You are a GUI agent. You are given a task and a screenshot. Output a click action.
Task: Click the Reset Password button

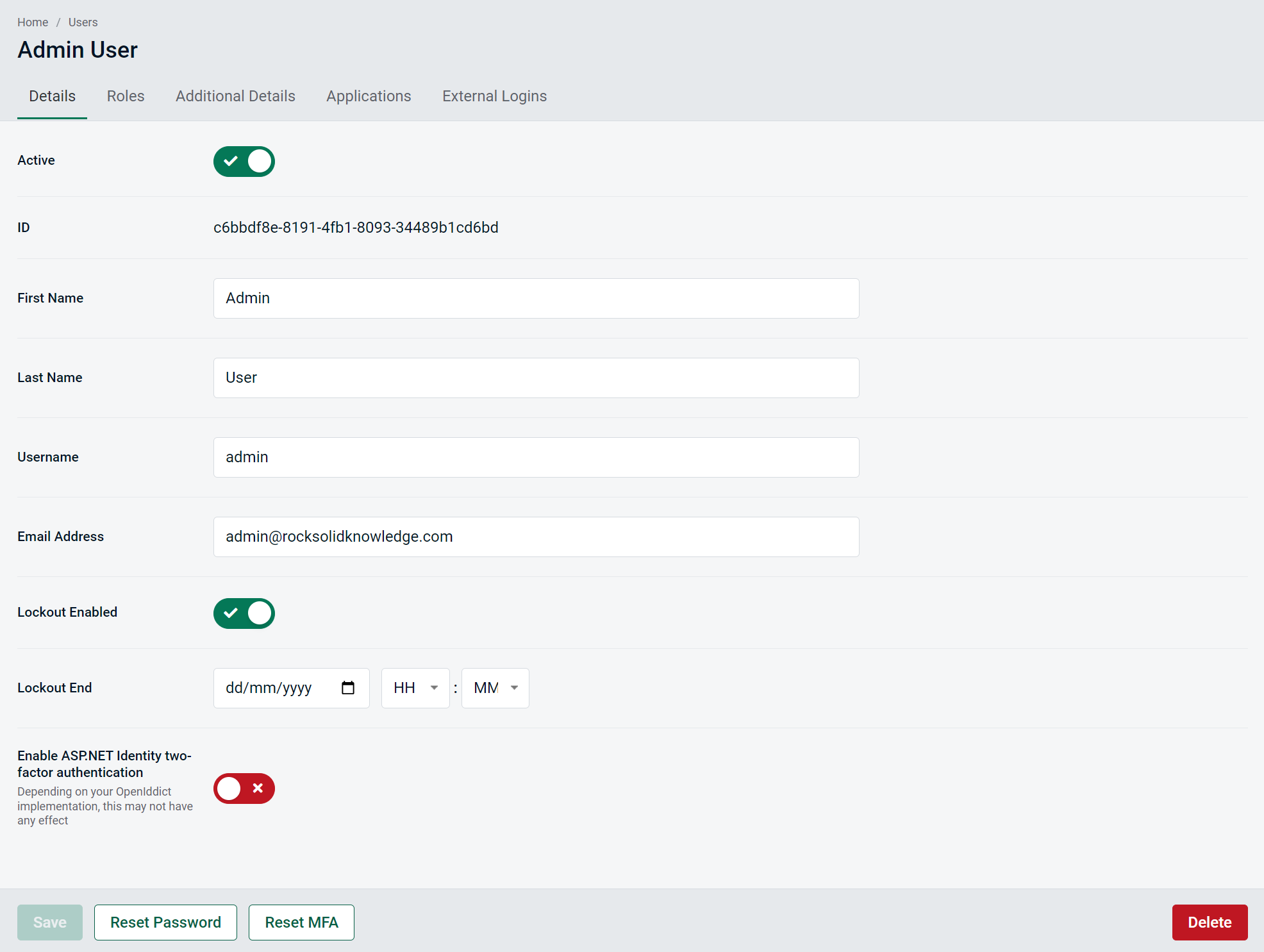pos(165,922)
